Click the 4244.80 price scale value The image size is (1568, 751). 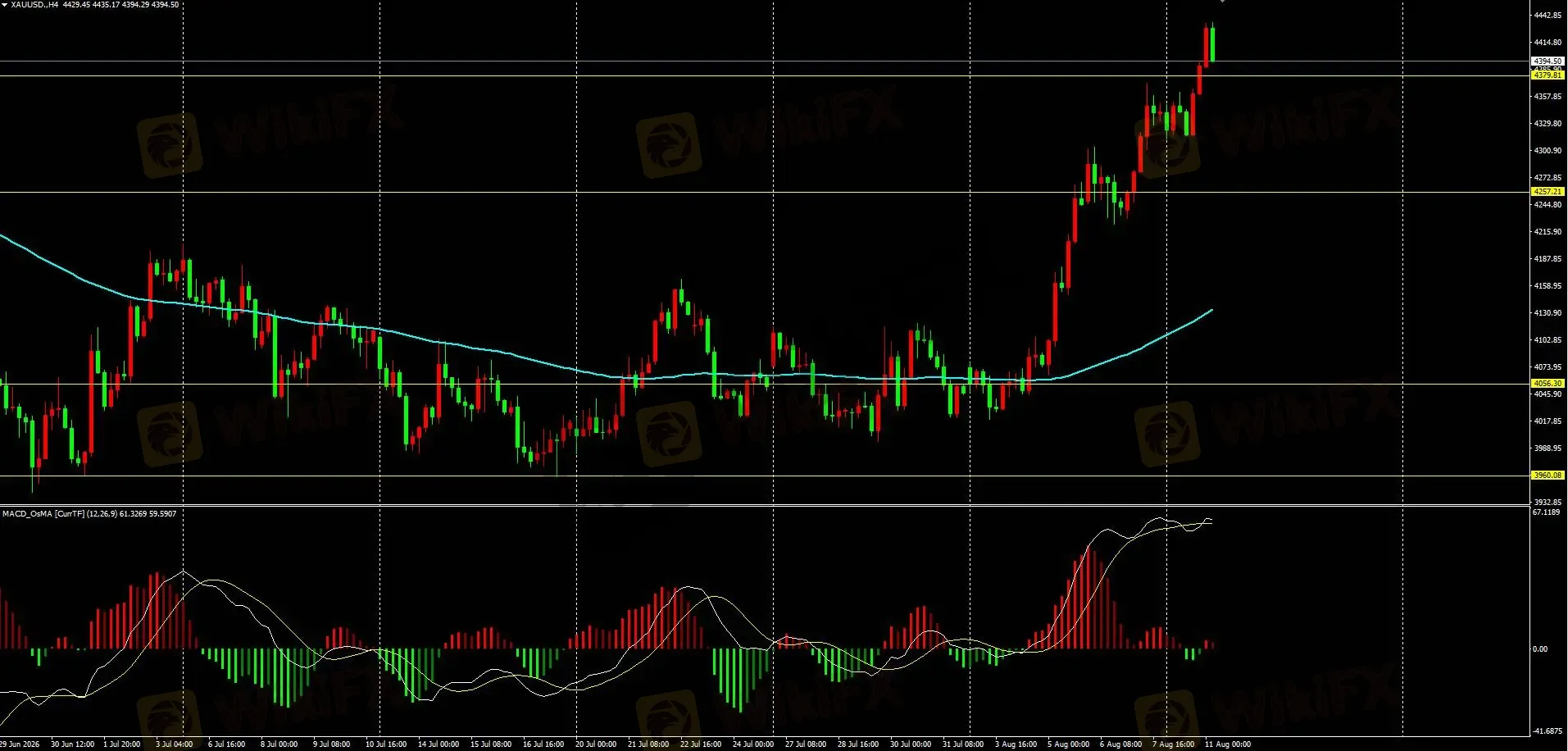coord(1548,205)
